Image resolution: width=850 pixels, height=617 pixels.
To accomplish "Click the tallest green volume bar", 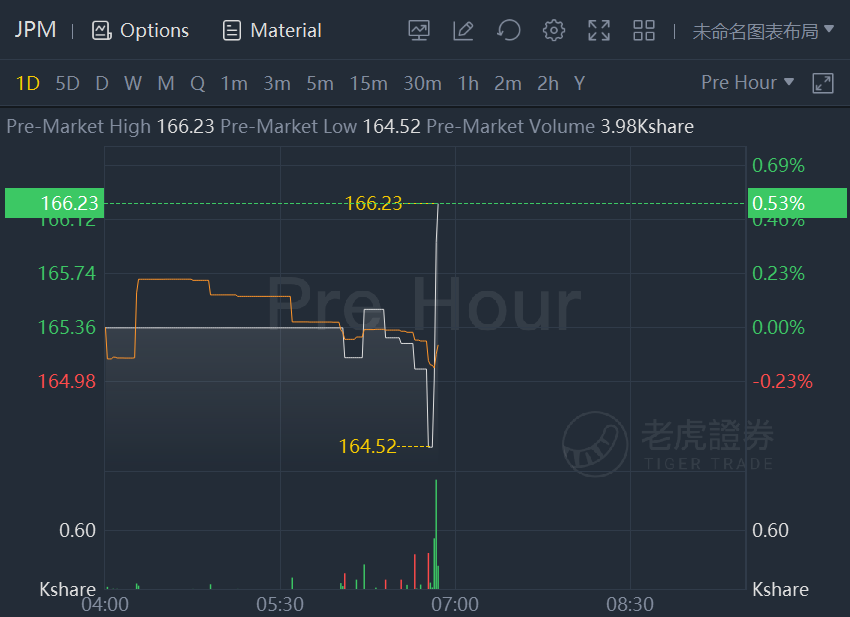I will pyautogui.click(x=436, y=534).
